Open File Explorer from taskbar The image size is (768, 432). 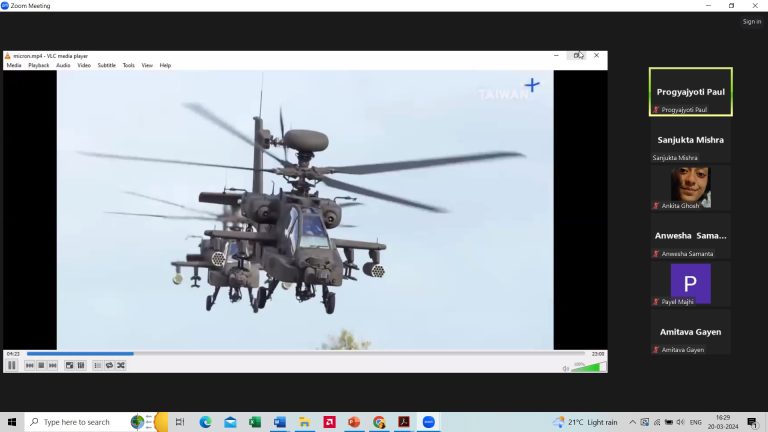tap(305, 422)
